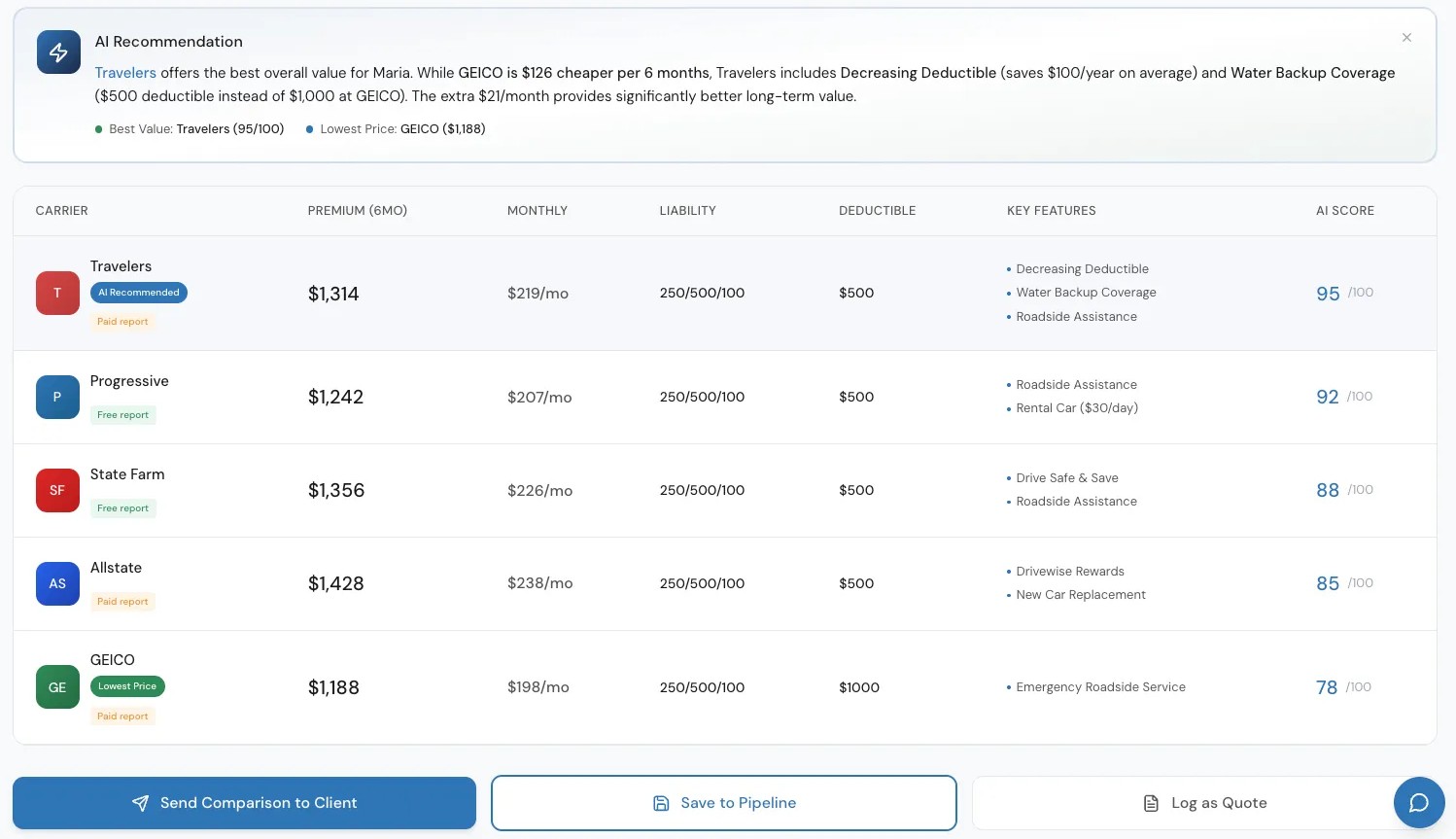Image resolution: width=1456 pixels, height=839 pixels.
Task: Click Drive Safe & Save feature
Action: click(x=1067, y=478)
